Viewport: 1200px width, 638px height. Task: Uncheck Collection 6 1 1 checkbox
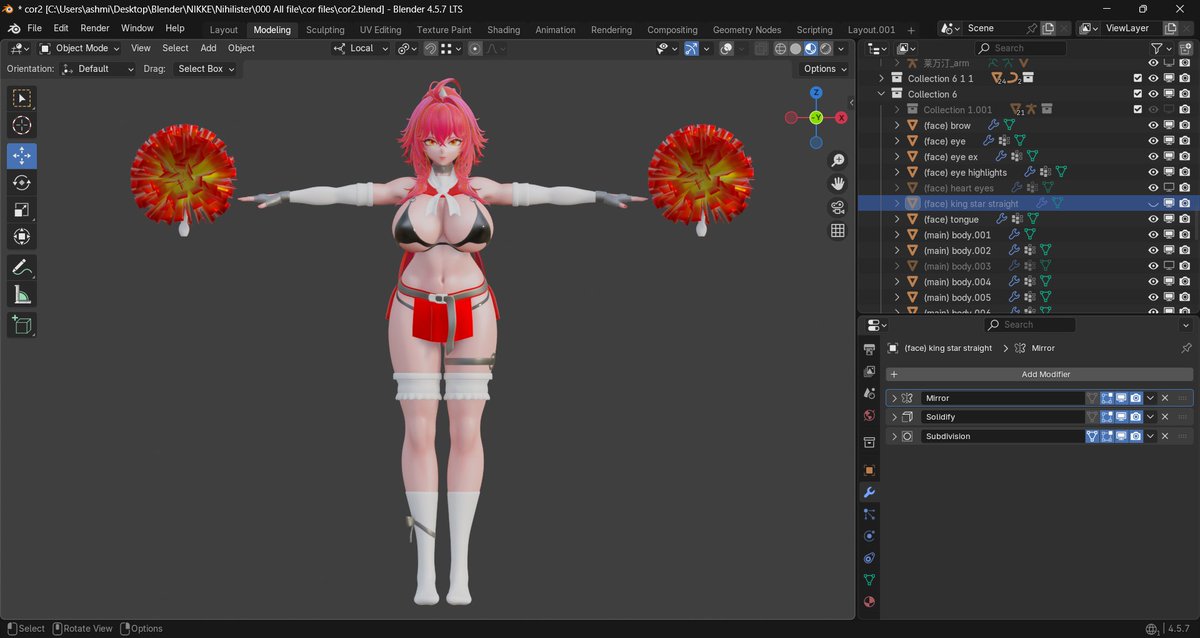1138,78
